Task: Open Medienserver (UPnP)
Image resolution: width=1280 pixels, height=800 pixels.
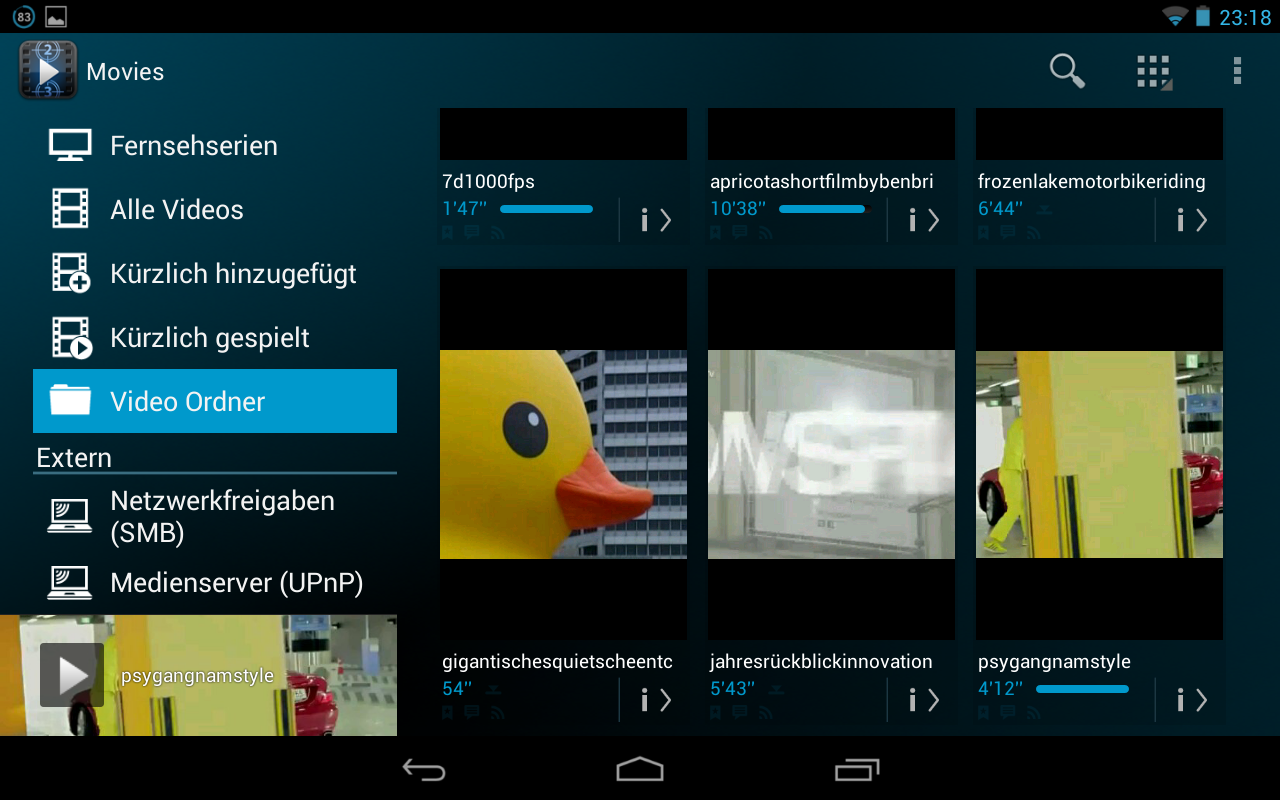Action: click(x=215, y=582)
